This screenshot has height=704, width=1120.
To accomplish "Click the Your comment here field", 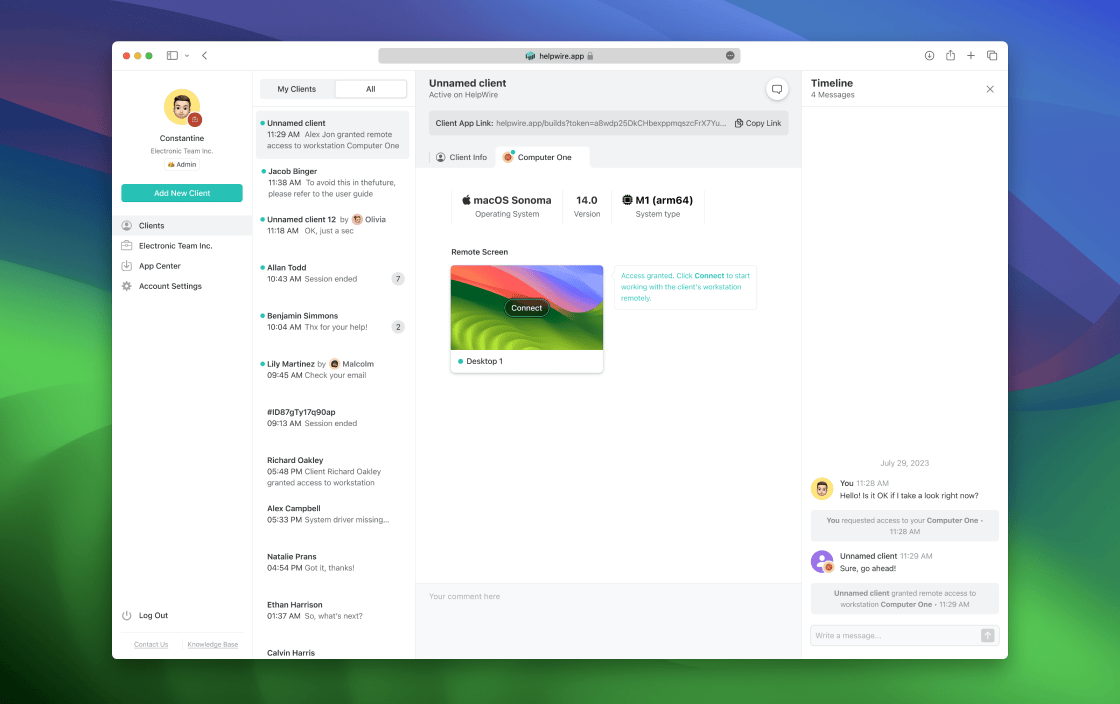I will [608, 621].
